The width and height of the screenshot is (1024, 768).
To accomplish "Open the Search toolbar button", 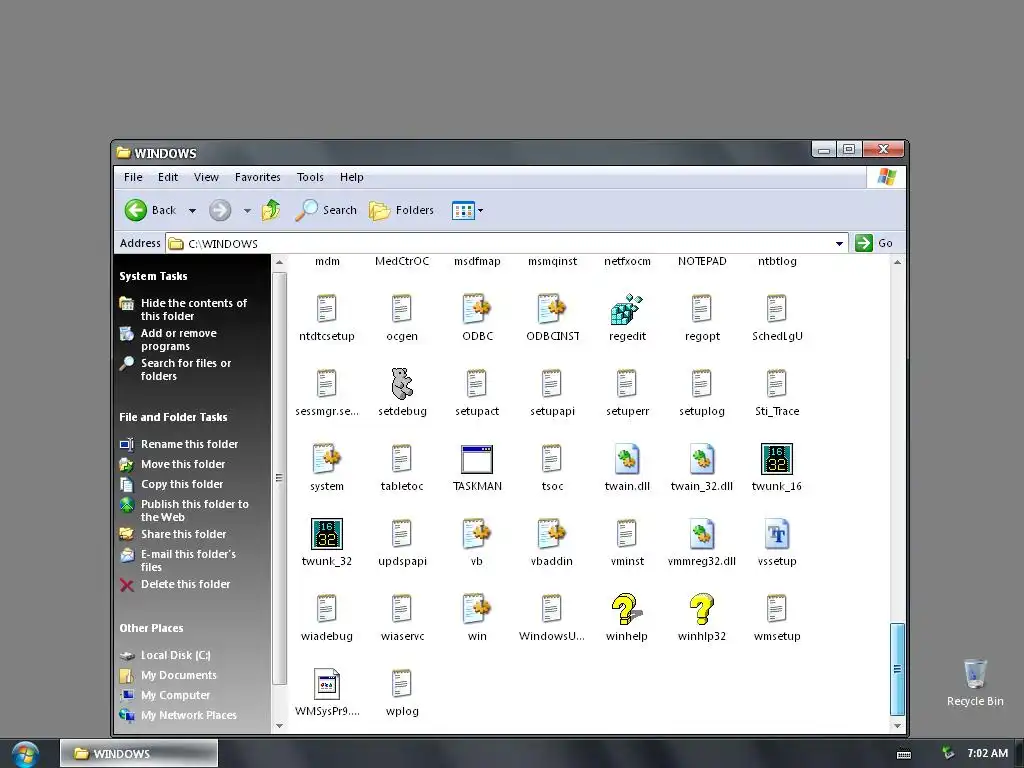I will (x=326, y=210).
